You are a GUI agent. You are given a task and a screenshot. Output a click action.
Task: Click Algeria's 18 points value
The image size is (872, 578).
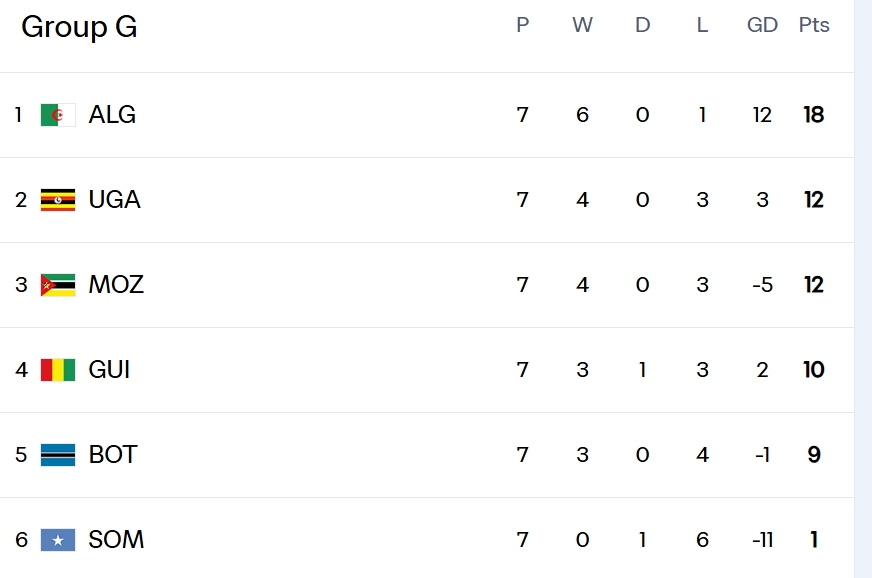(814, 115)
